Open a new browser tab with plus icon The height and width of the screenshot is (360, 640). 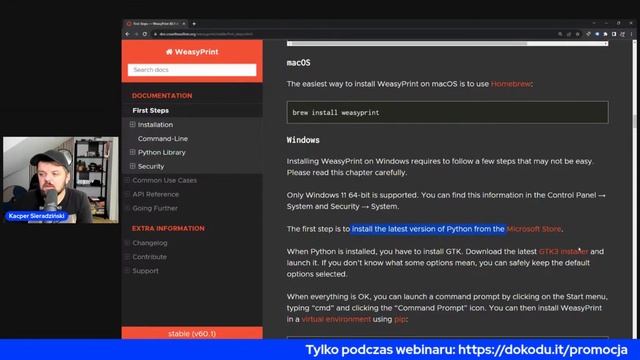tap(194, 24)
